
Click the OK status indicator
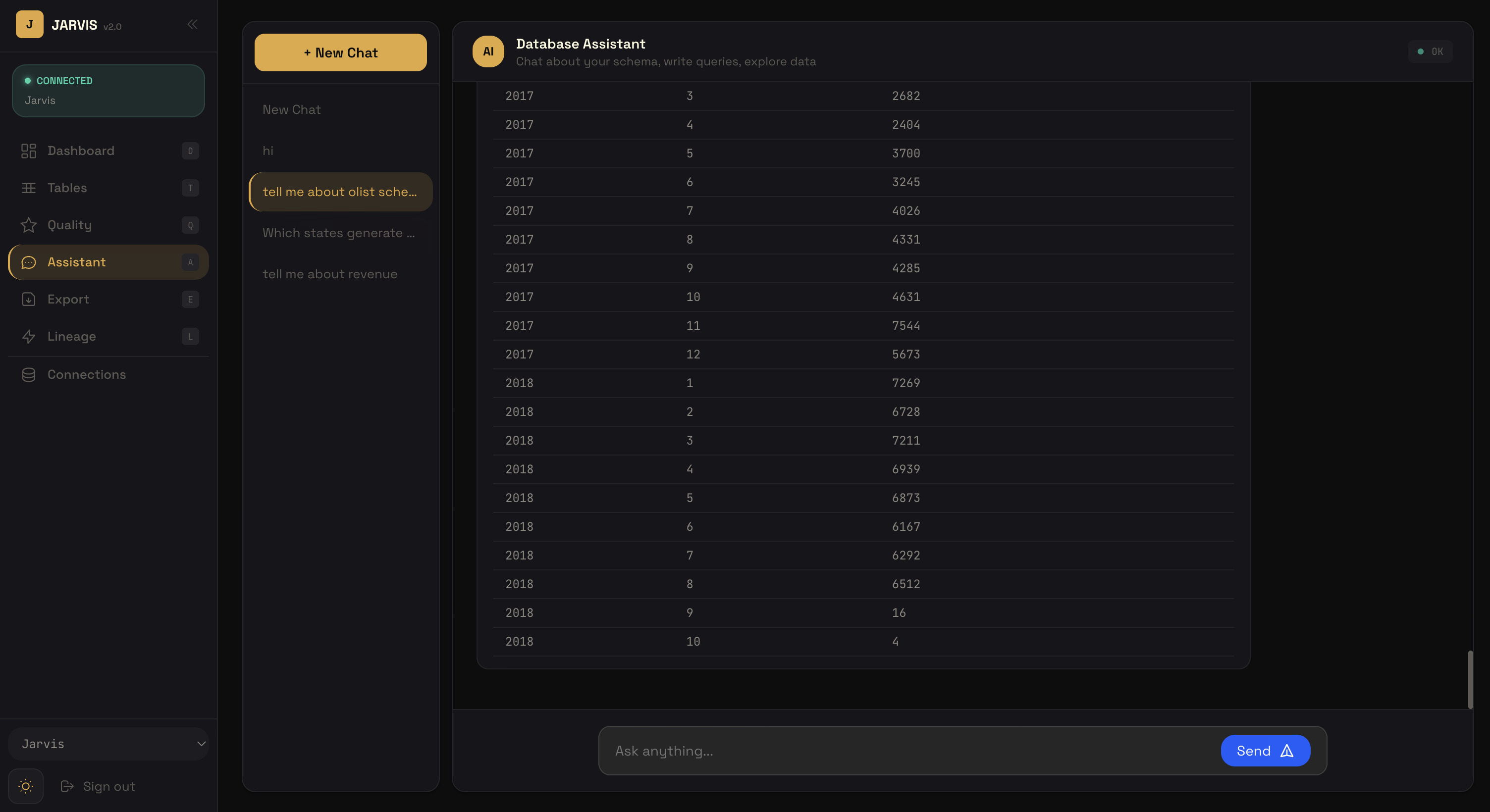pyautogui.click(x=1431, y=51)
